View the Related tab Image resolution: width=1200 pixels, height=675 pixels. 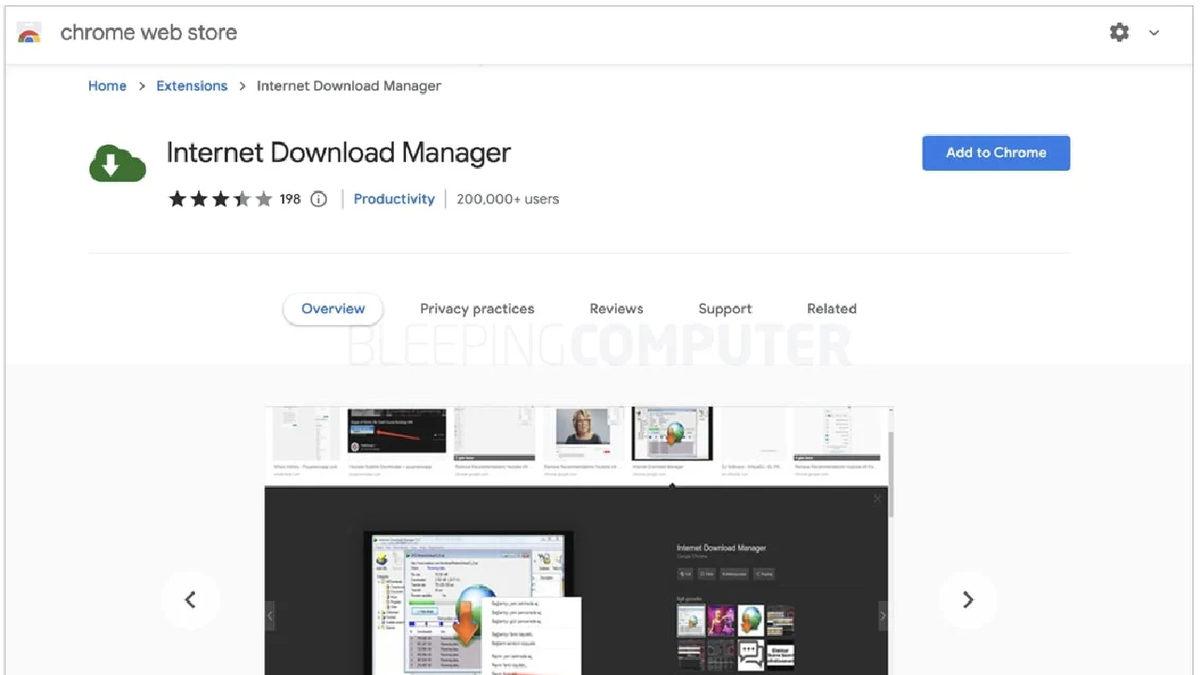[x=831, y=308]
